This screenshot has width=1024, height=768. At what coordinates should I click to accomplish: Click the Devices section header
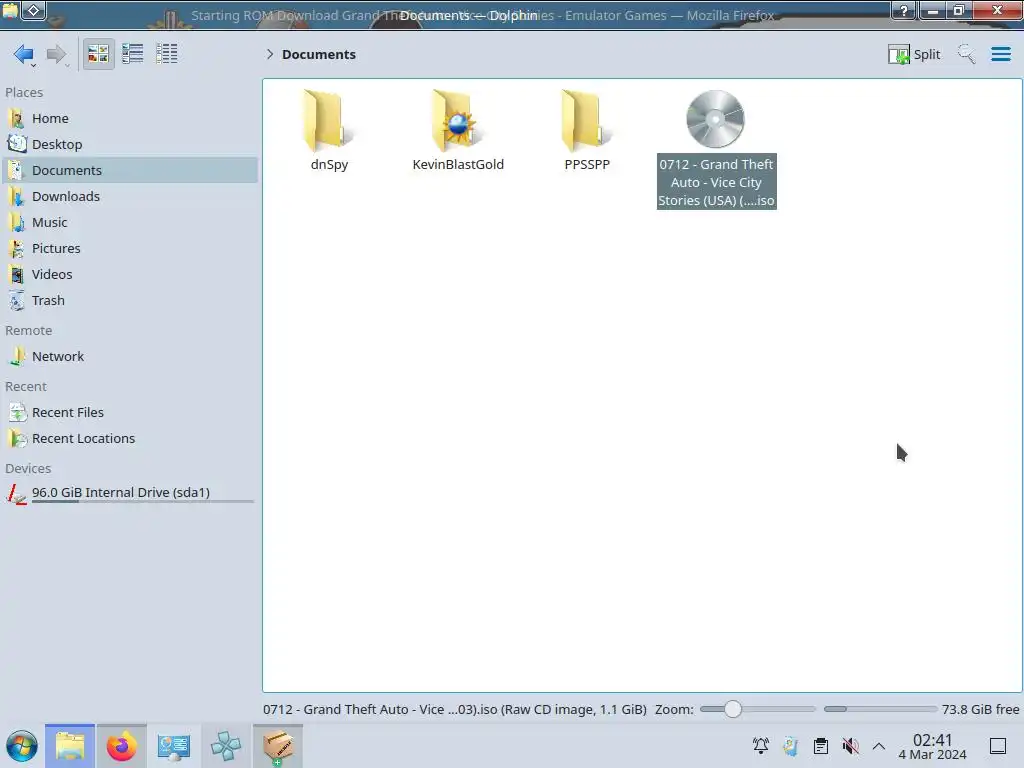click(28, 469)
